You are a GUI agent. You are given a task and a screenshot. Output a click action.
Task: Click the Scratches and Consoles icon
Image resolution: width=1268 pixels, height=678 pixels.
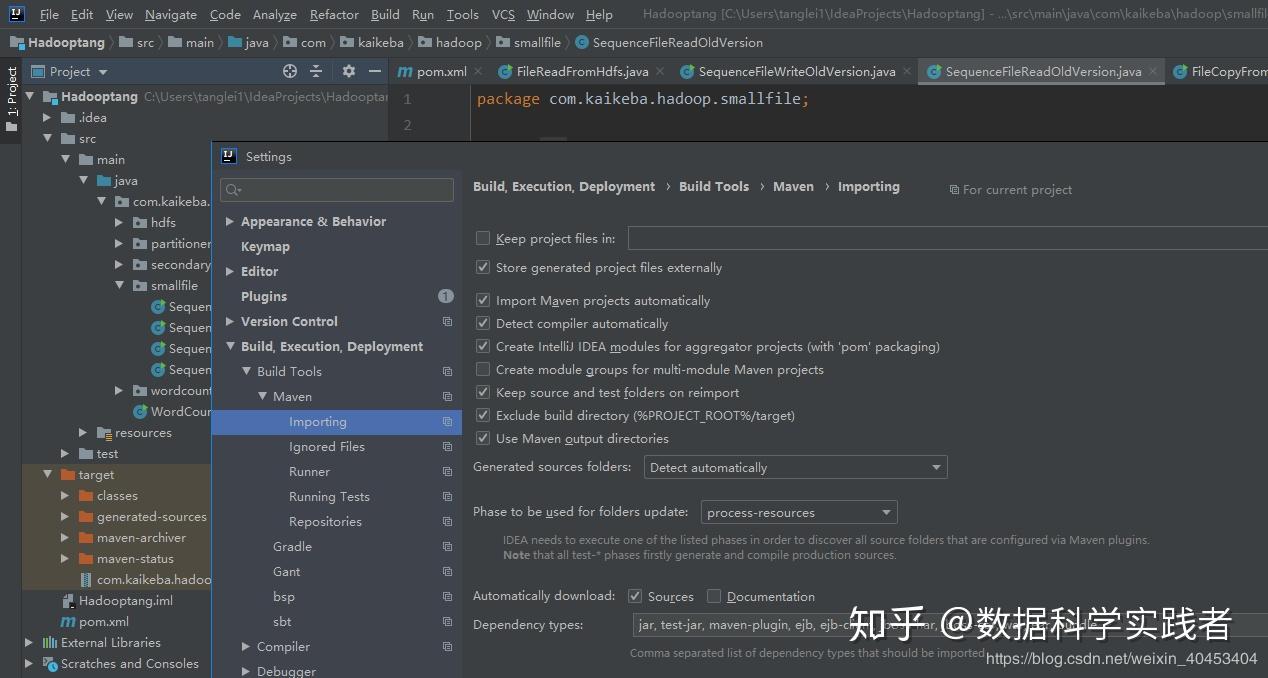click(x=51, y=664)
